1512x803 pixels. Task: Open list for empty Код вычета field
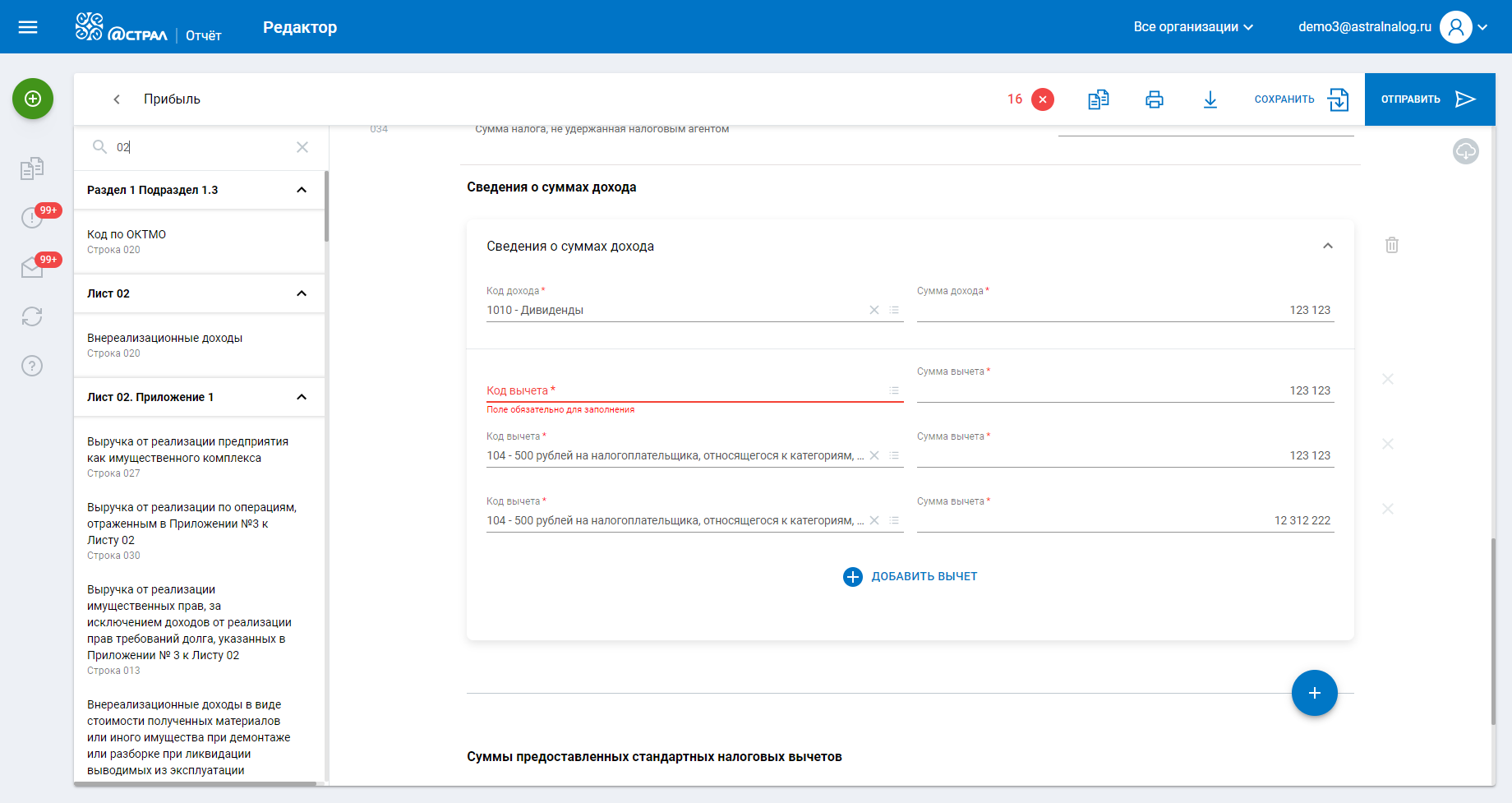click(894, 390)
